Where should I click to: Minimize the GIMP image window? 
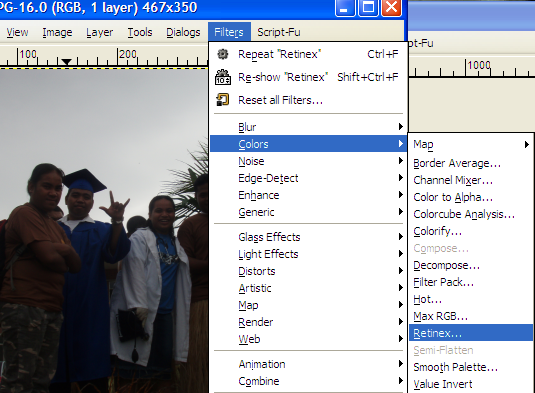[x=345, y=8]
